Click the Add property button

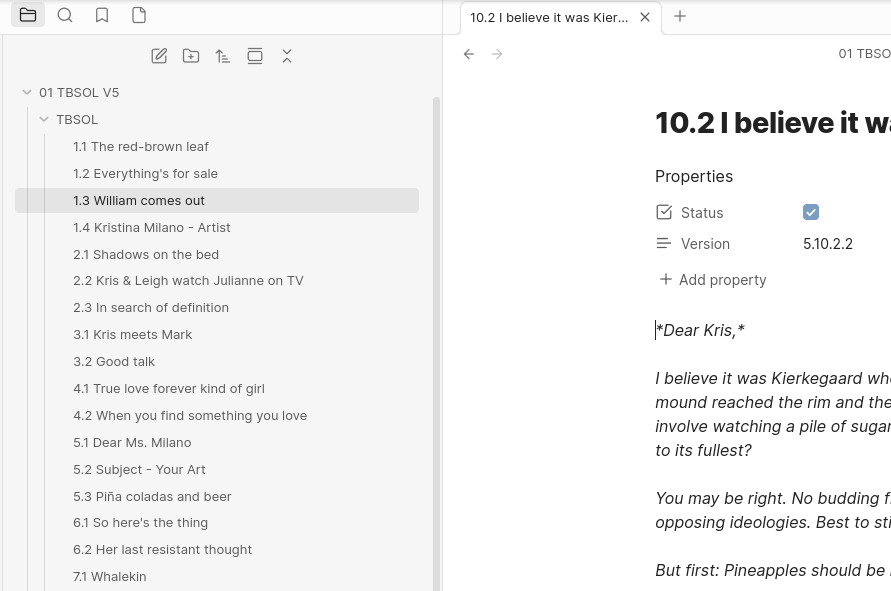click(712, 280)
